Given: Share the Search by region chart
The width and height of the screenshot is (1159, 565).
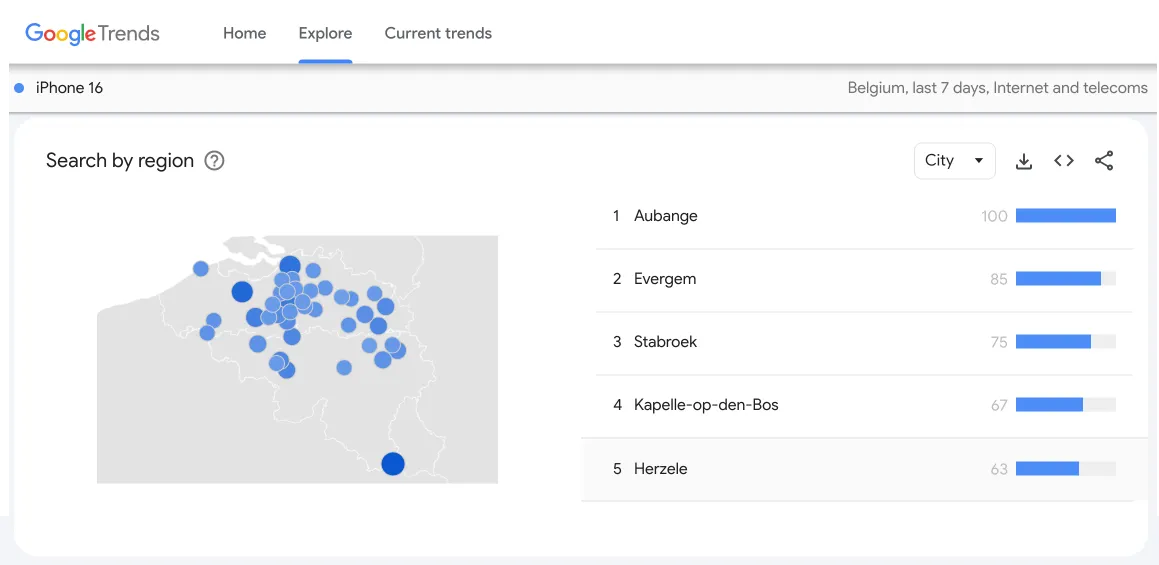Looking at the screenshot, I should click(x=1104, y=160).
